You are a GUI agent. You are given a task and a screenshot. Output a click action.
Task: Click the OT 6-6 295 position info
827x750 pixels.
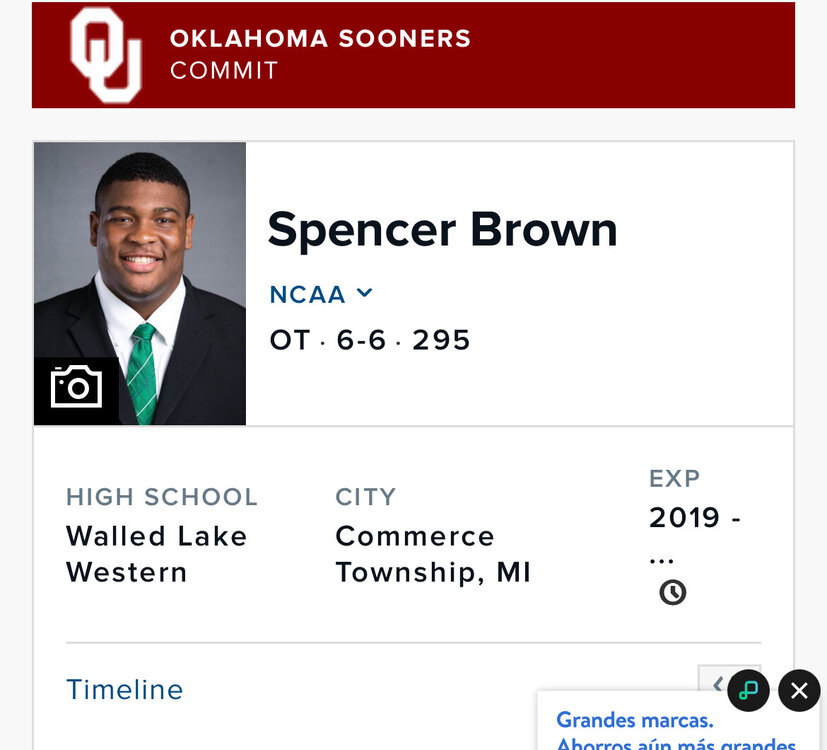(370, 340)
